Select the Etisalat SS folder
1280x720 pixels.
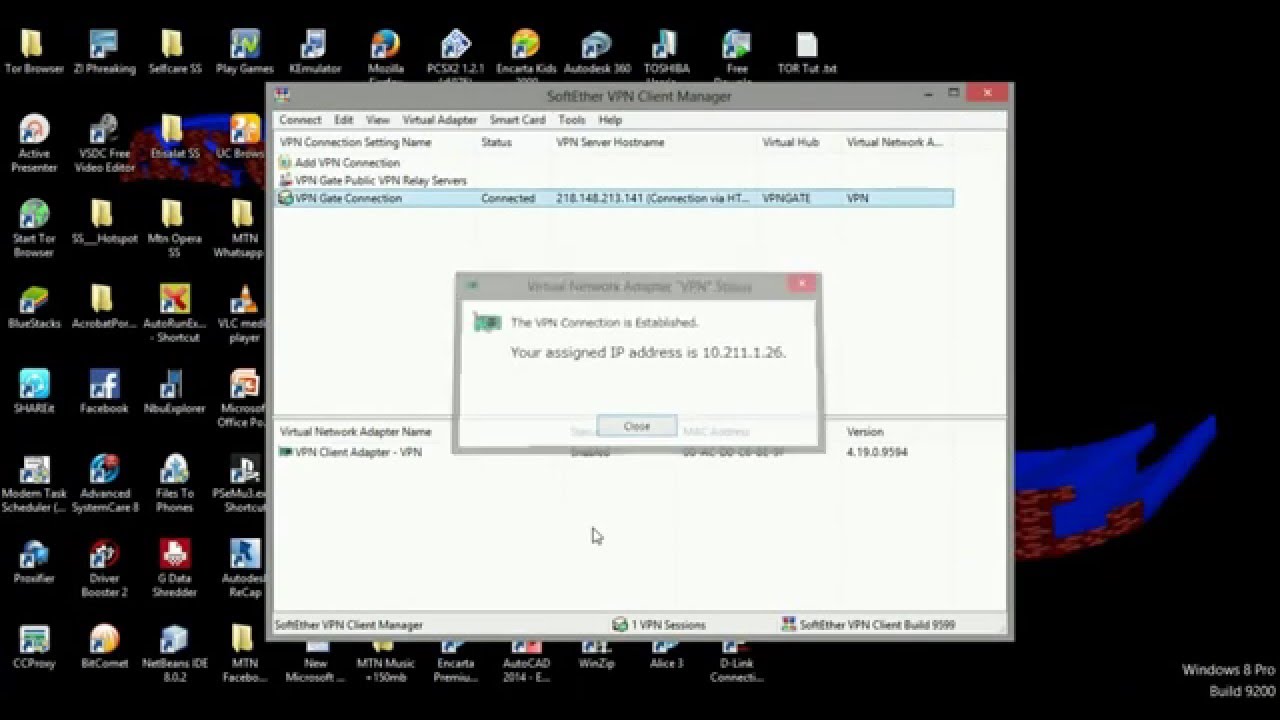click(174, 138)
